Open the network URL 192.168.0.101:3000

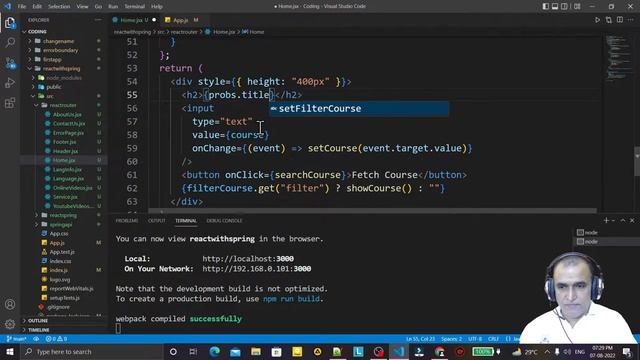click(x=257, y=269)
